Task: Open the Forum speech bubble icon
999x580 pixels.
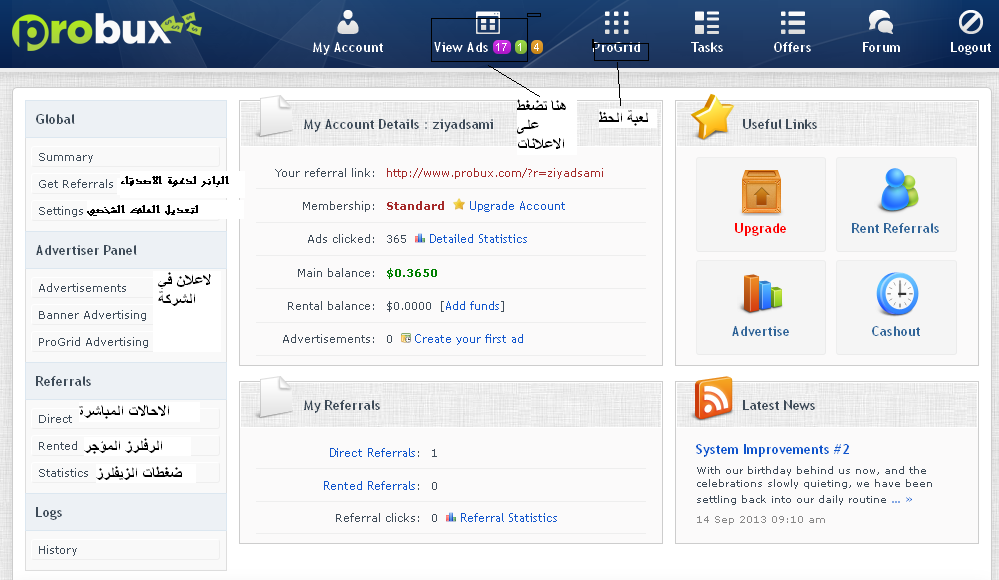Action: click(x=880, y=22)
